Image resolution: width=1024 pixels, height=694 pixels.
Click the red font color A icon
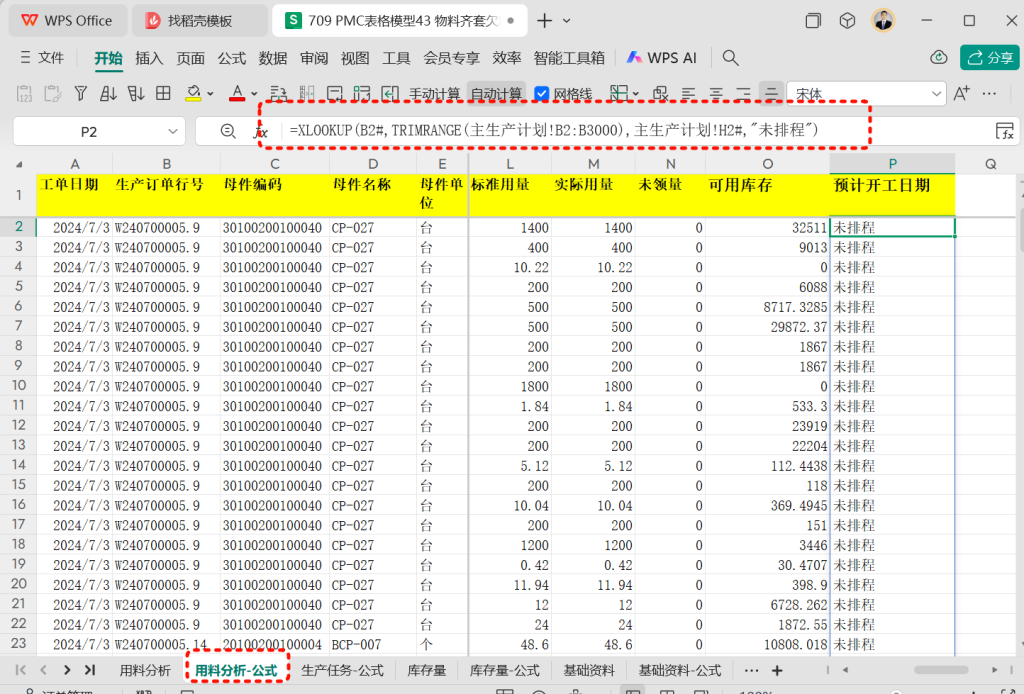coord(237,93)
